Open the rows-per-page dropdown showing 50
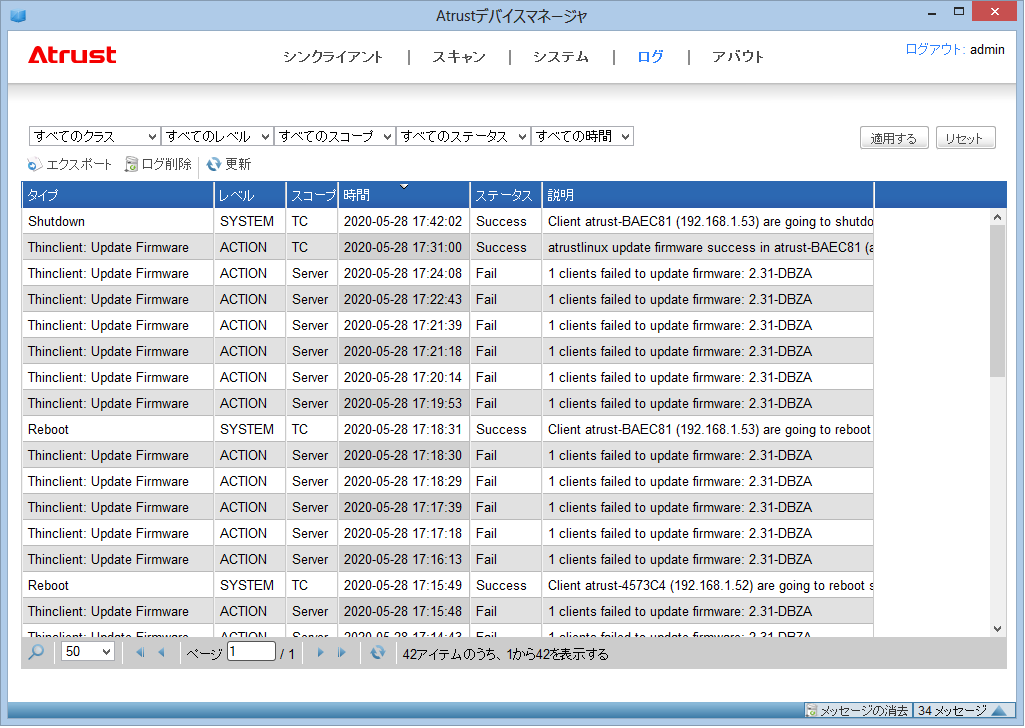This screenshot has height=728, width=1025. pyautogui.click(x=88, y=652)
